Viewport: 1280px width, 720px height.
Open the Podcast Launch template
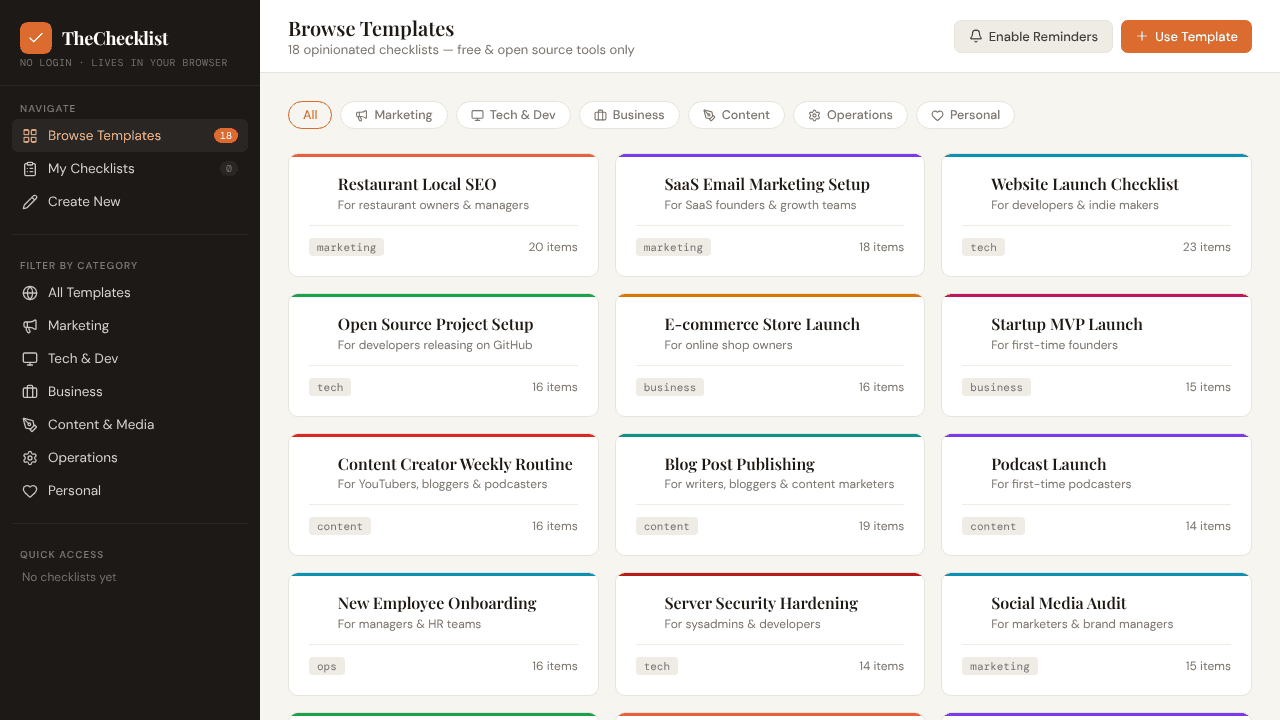coord(1096,495)
